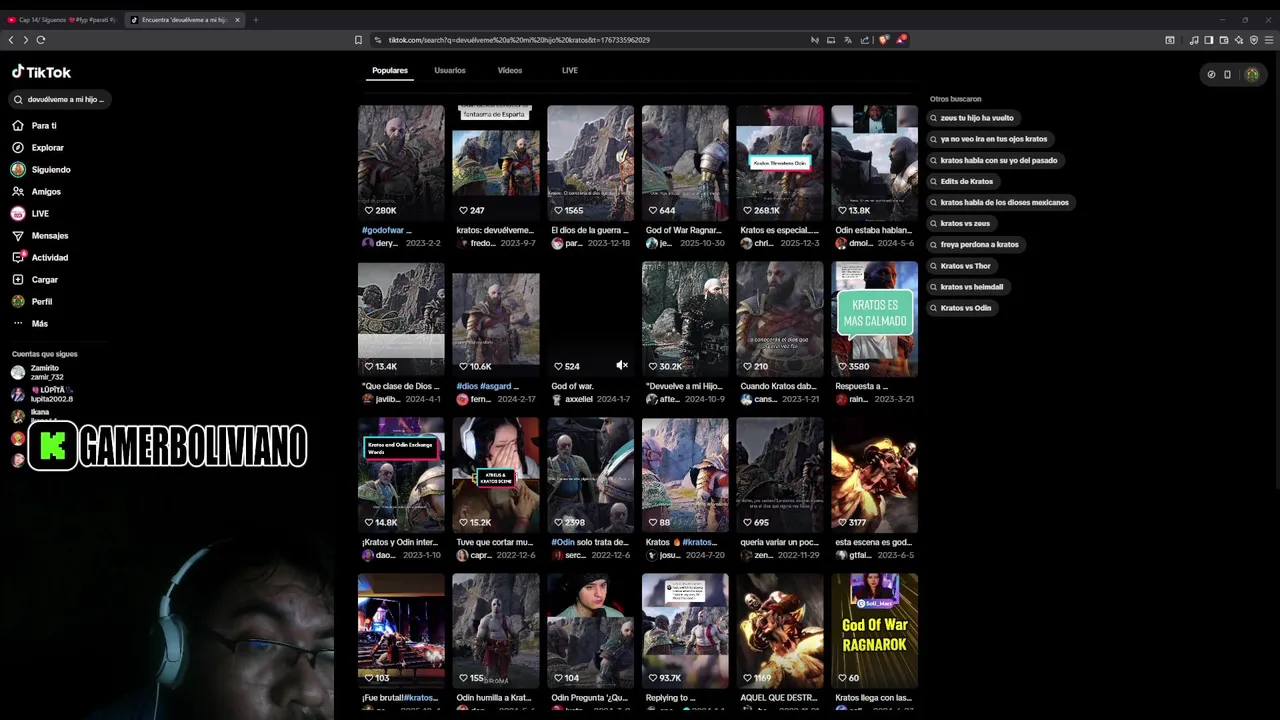Open site settings icon in address bar
1280x720 pixels.
tap(378, 40)
